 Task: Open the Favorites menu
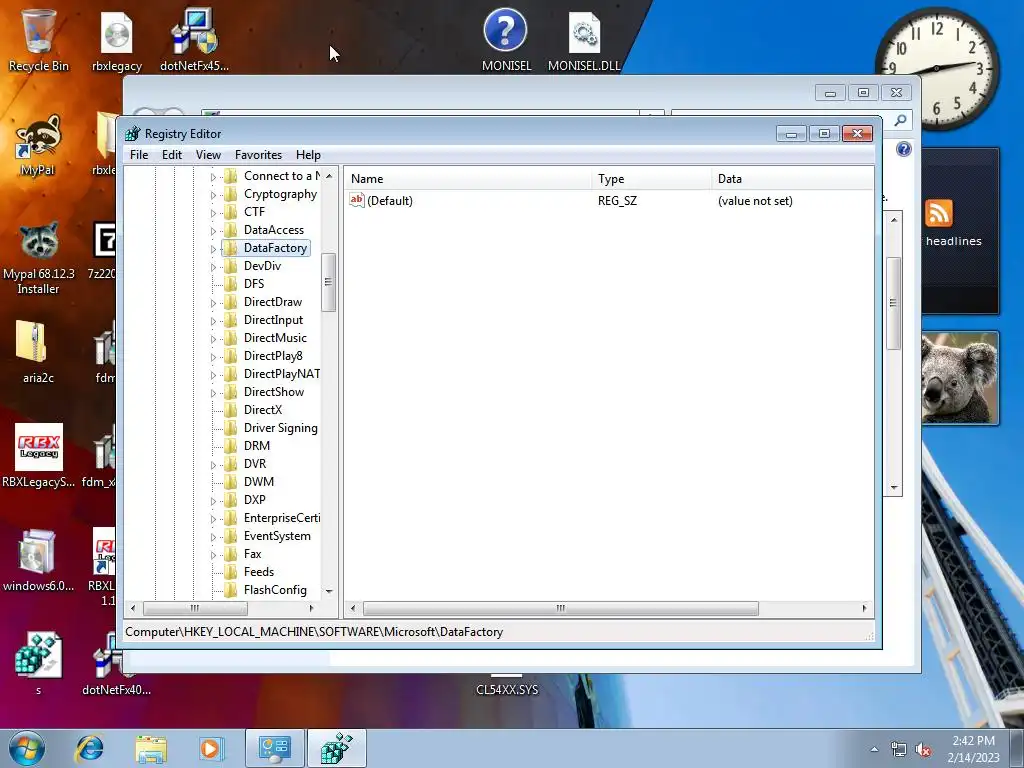tap(259, 155)
